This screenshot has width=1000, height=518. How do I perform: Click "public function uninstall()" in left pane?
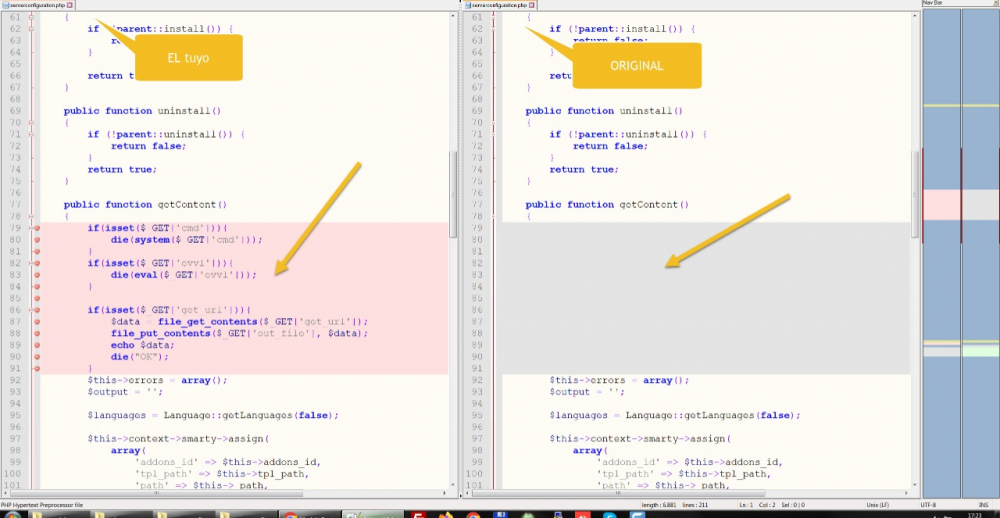(142, 111)
